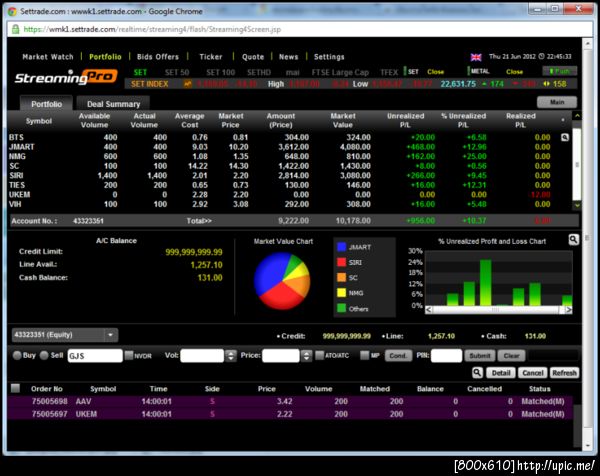Check the select-all orders checkbox

[15, 388]
